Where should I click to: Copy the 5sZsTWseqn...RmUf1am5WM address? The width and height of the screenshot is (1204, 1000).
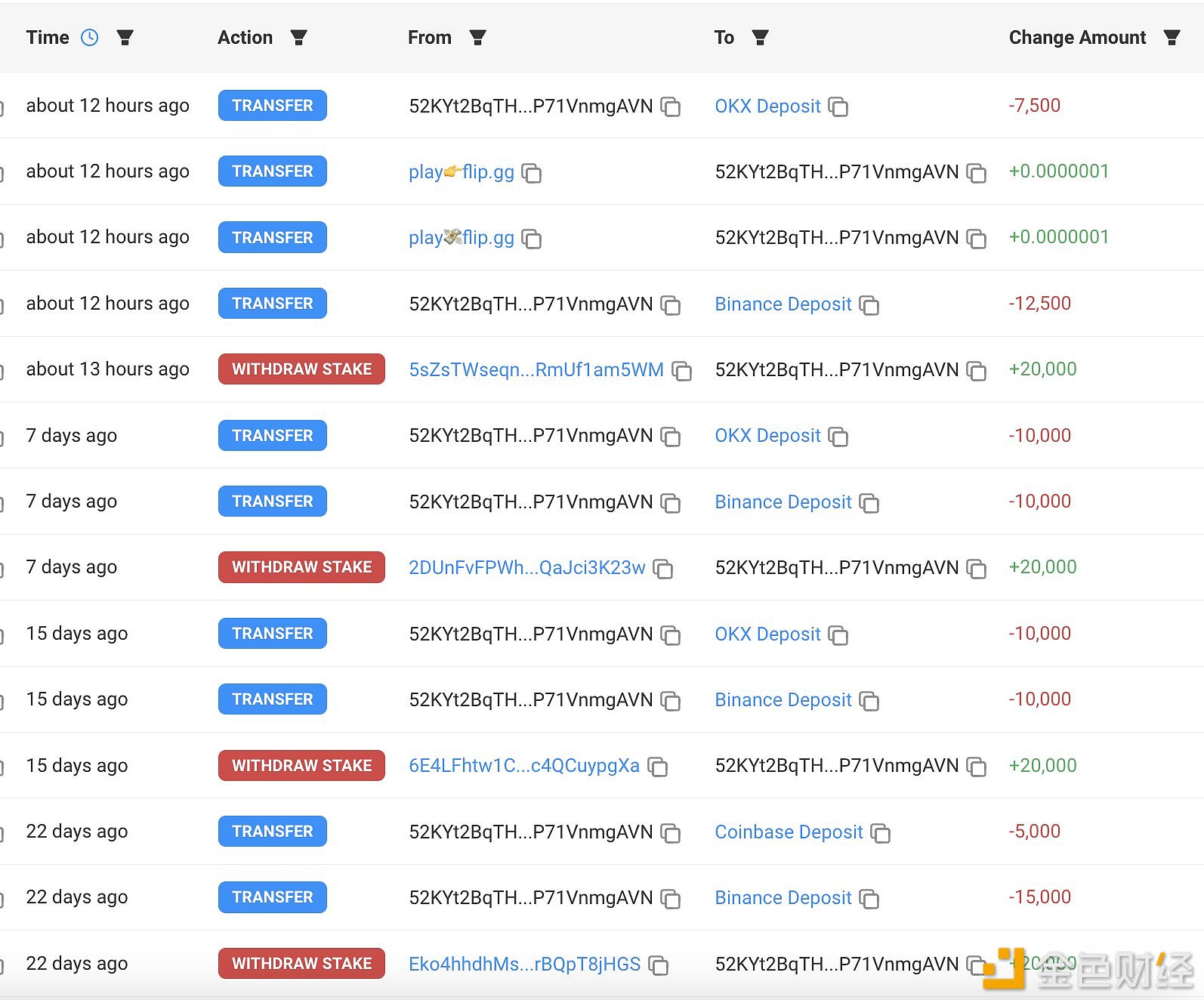tap(682, 371)
